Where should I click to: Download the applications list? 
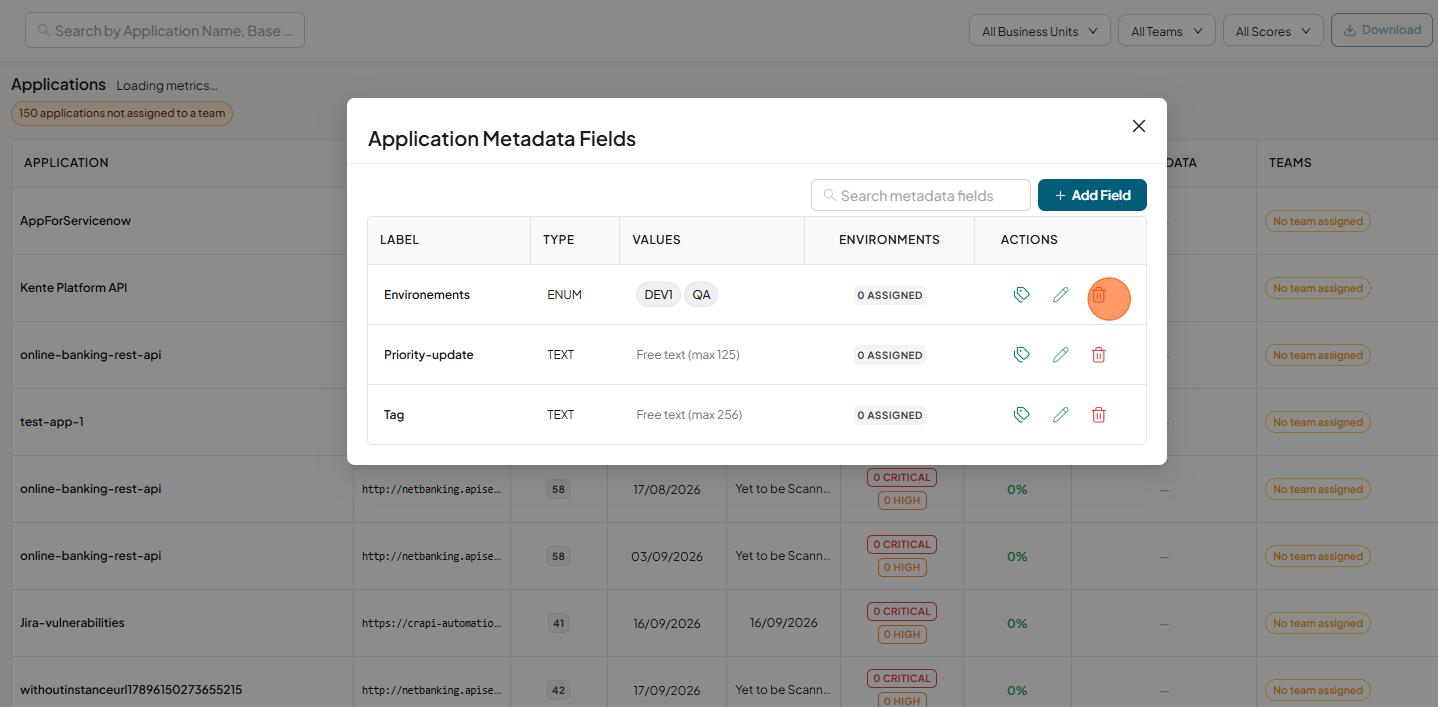[1381, 30]
